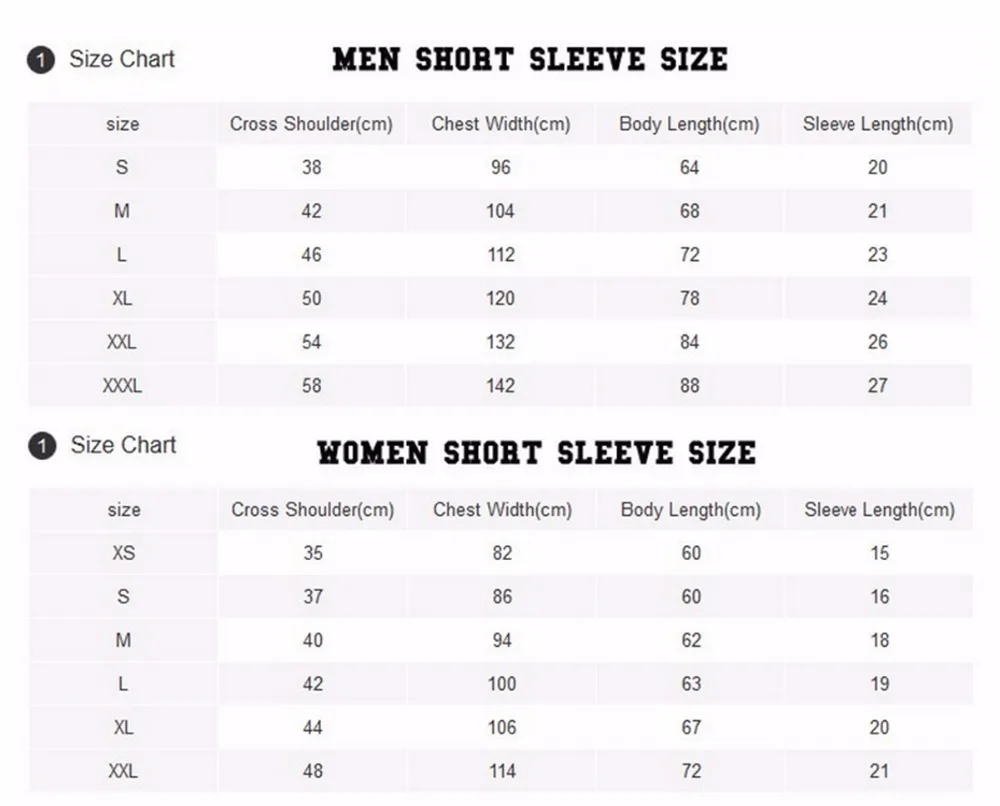Click the 78 body length value

689,298
